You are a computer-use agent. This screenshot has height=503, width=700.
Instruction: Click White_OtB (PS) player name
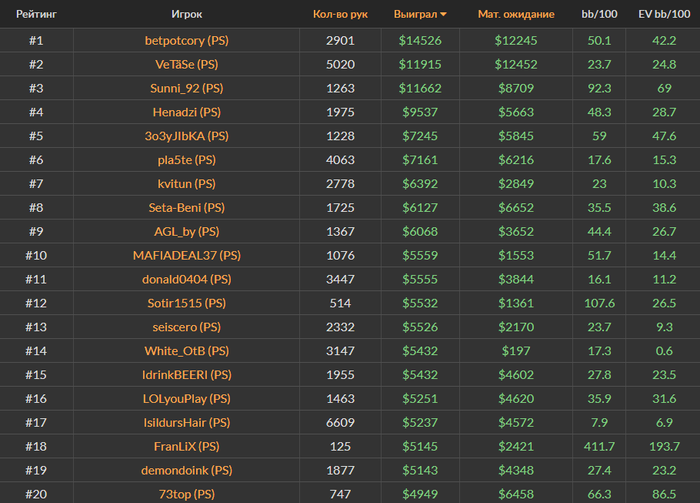(187, 351)
